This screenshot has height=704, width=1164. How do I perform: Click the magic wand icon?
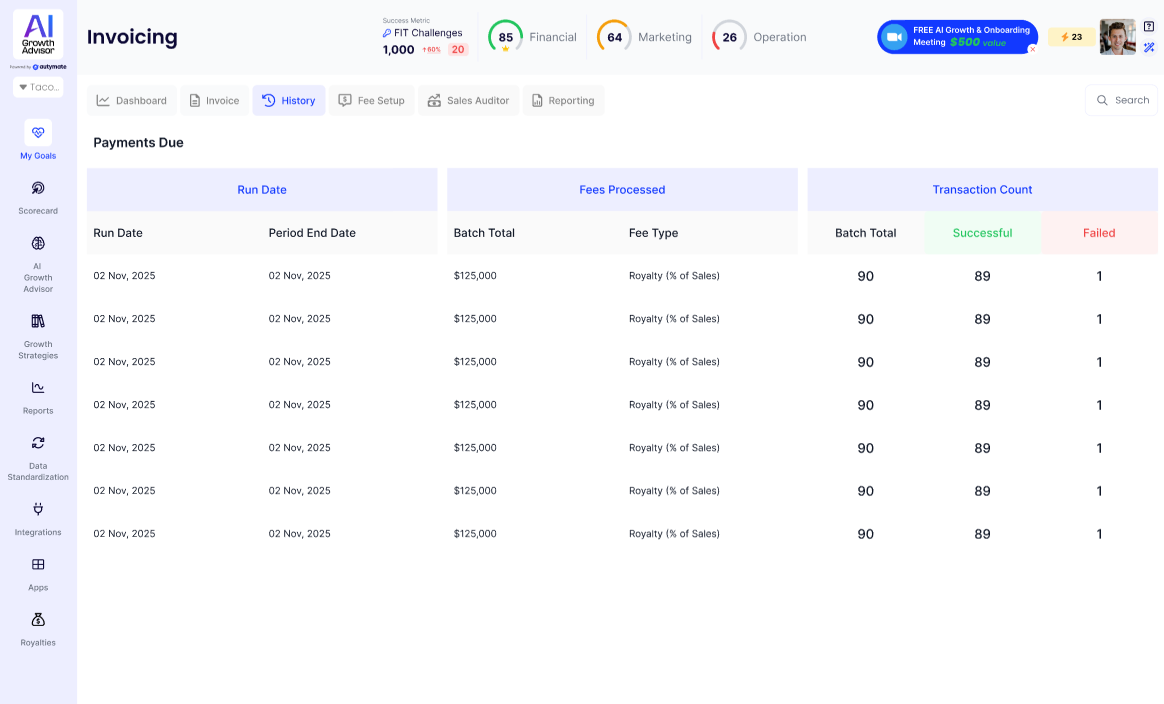pyautogui.click(x=1149, y=47)
